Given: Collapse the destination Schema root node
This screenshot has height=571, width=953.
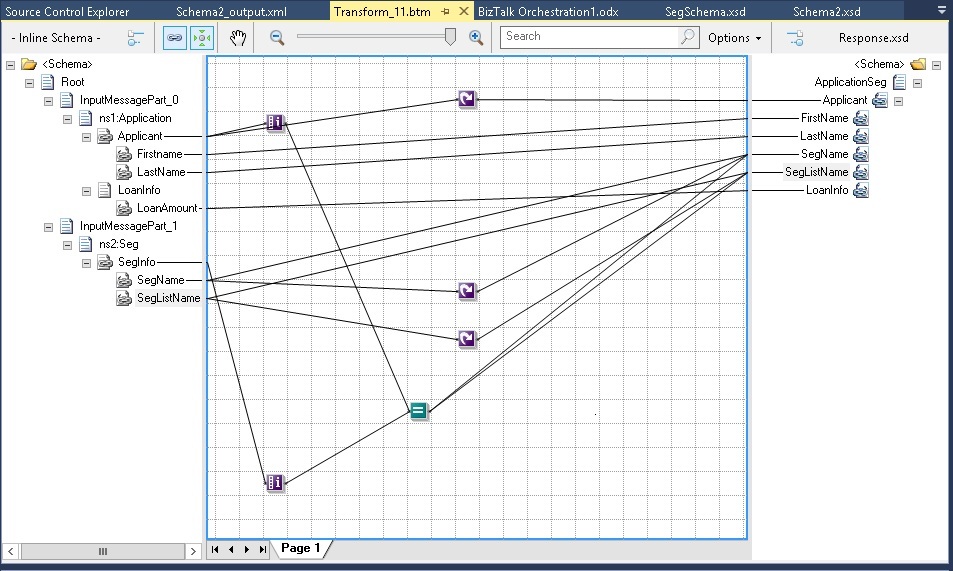Looking at the screenshot, I should [937, 64].
